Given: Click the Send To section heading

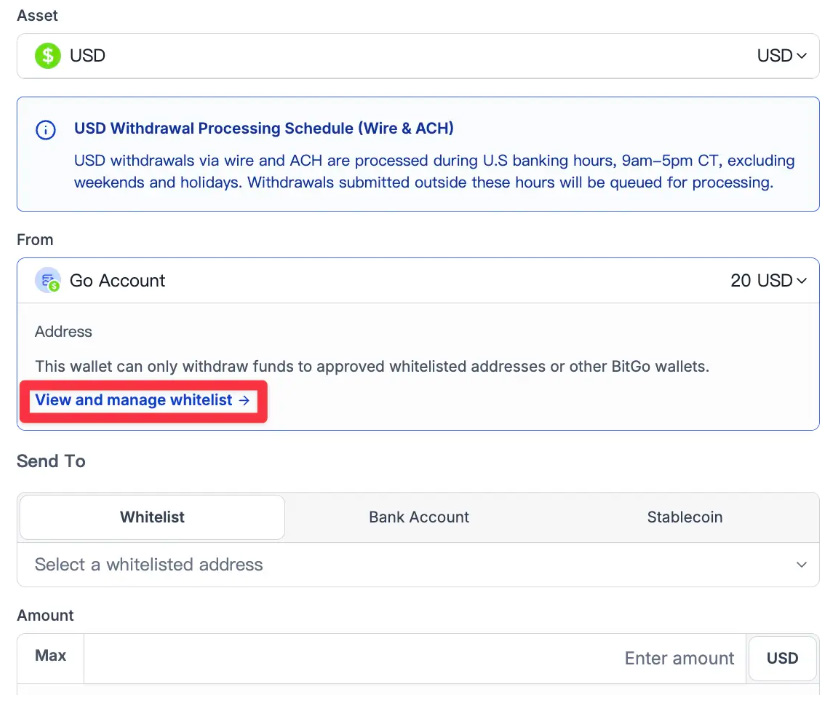Looking at the screenshot, I should click(51, 461).
